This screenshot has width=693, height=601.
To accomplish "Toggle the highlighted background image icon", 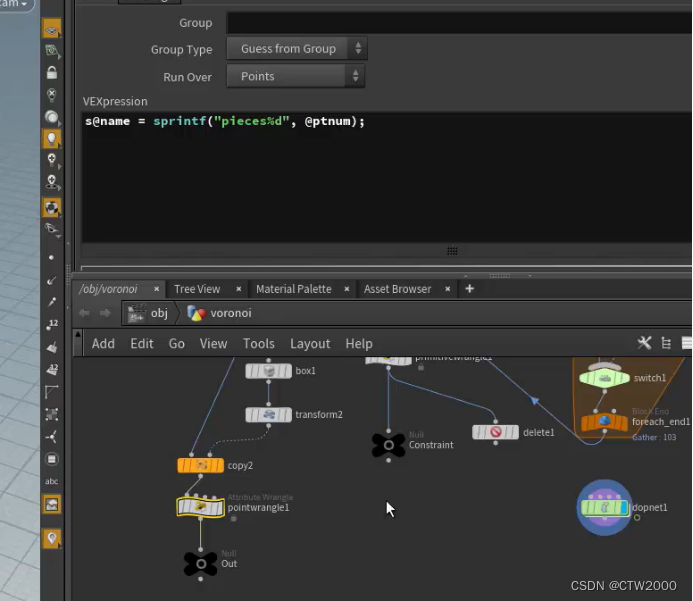I will pyautogui.click(x=51, y=504).
